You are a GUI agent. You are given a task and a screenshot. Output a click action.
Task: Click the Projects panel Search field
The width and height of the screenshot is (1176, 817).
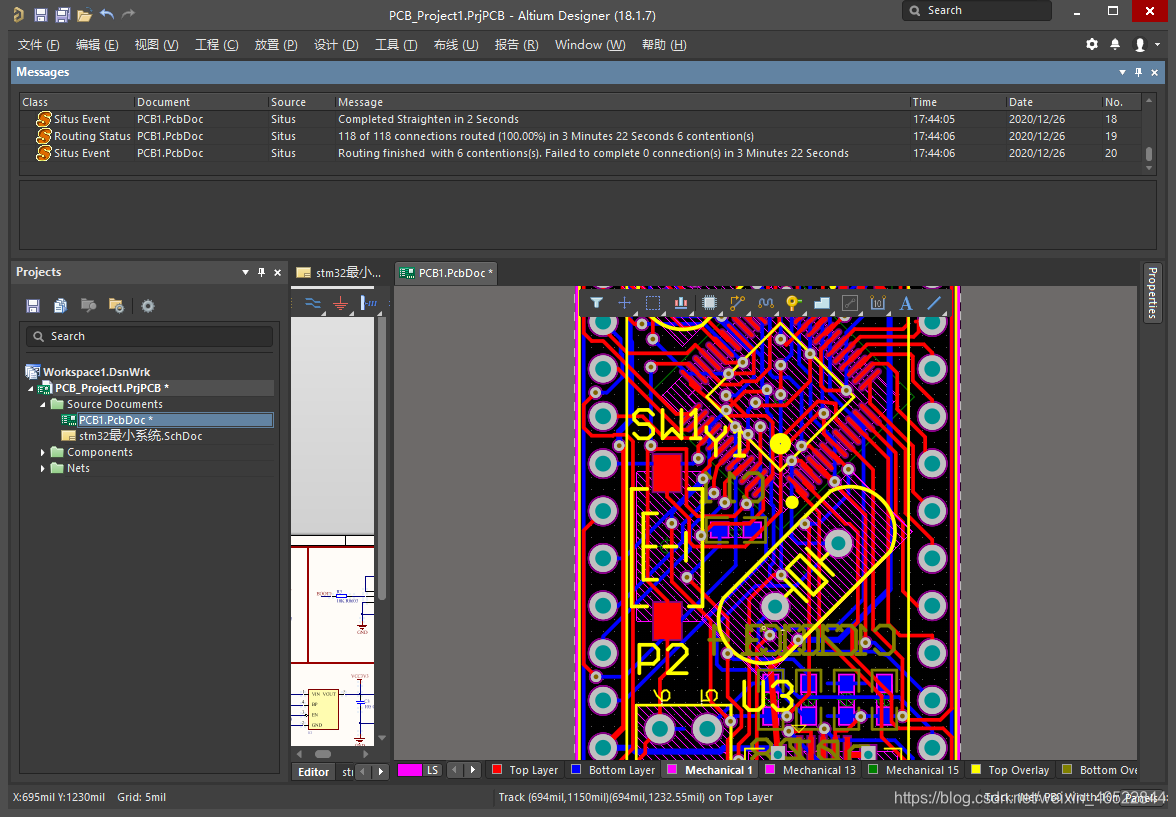click(149, 336)
